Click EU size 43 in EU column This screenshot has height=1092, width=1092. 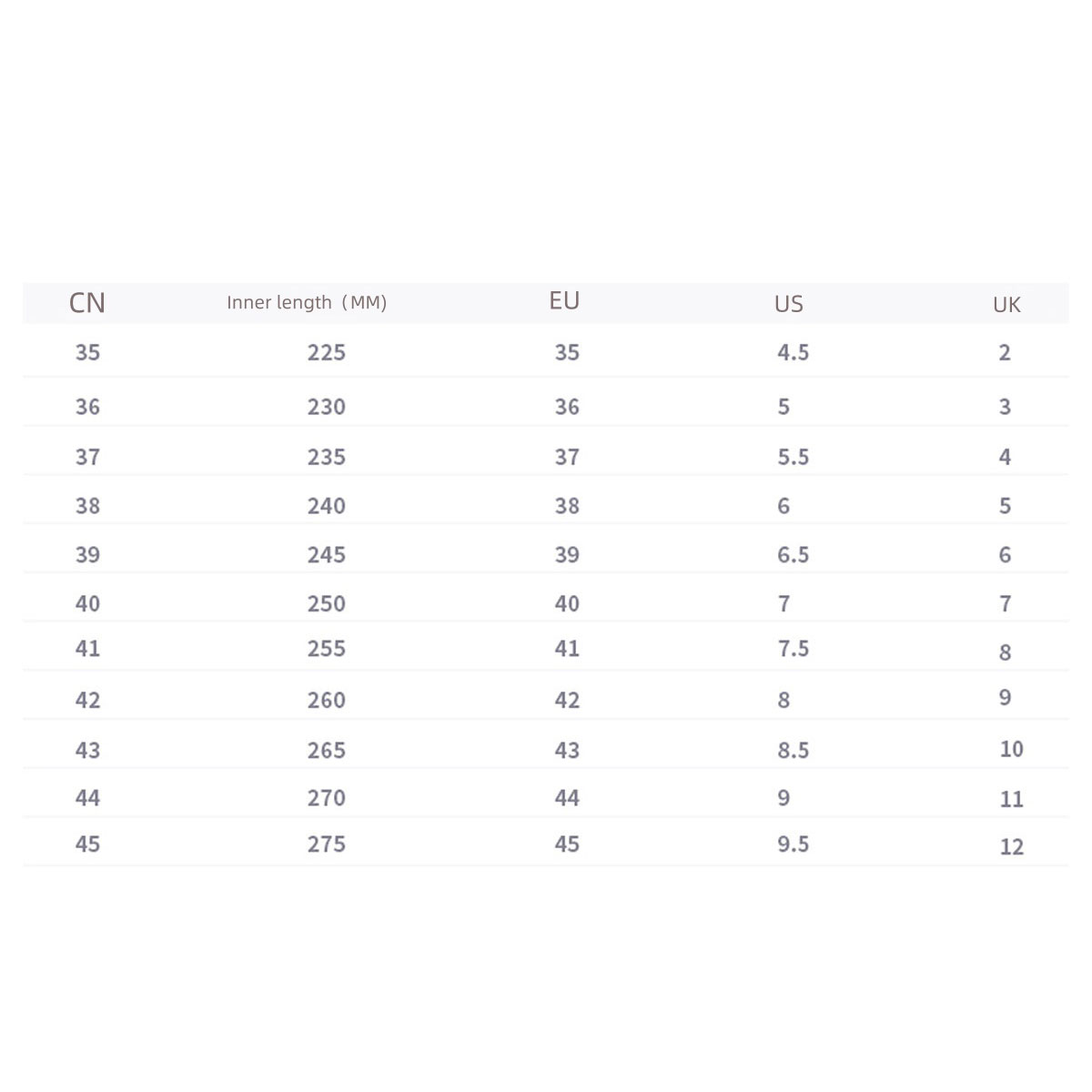point(567,751)
